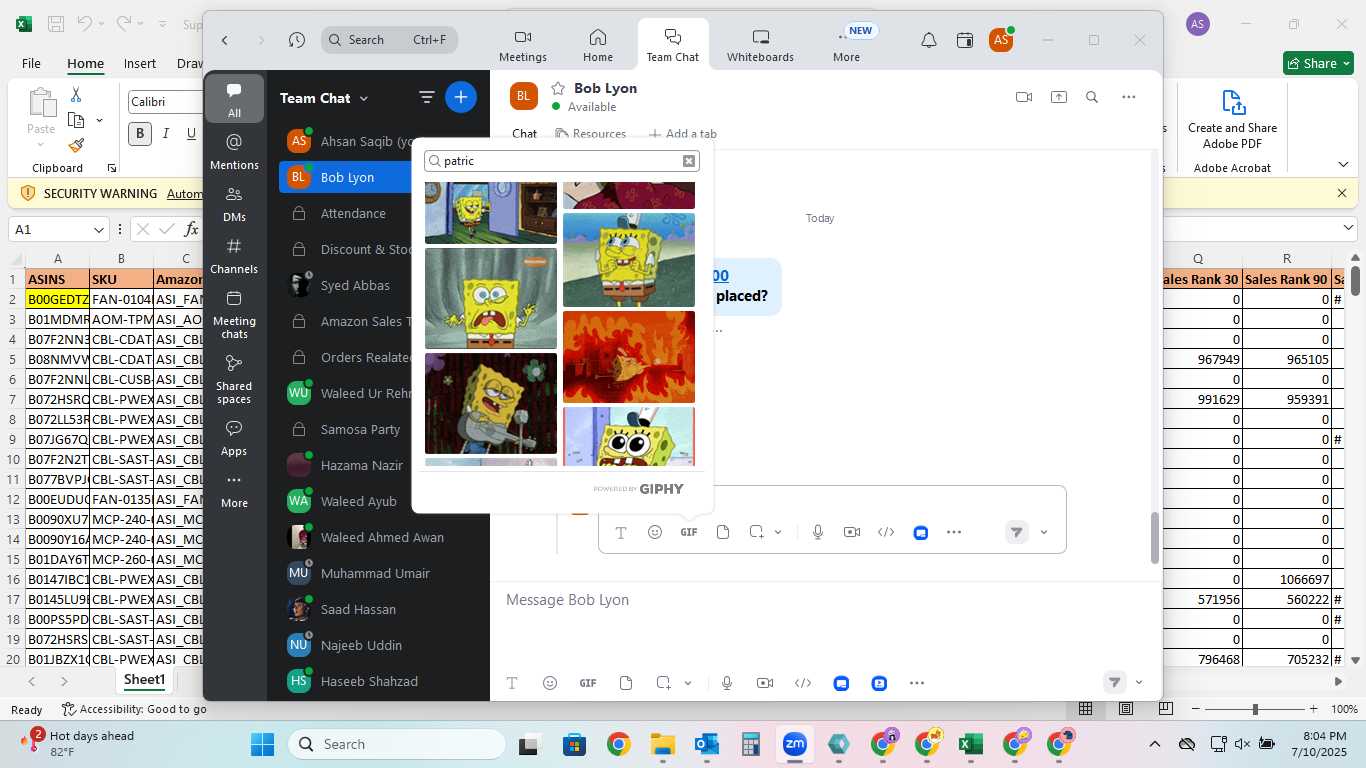Switch Excel to Page Layout view

click(x=1126, y=709)
